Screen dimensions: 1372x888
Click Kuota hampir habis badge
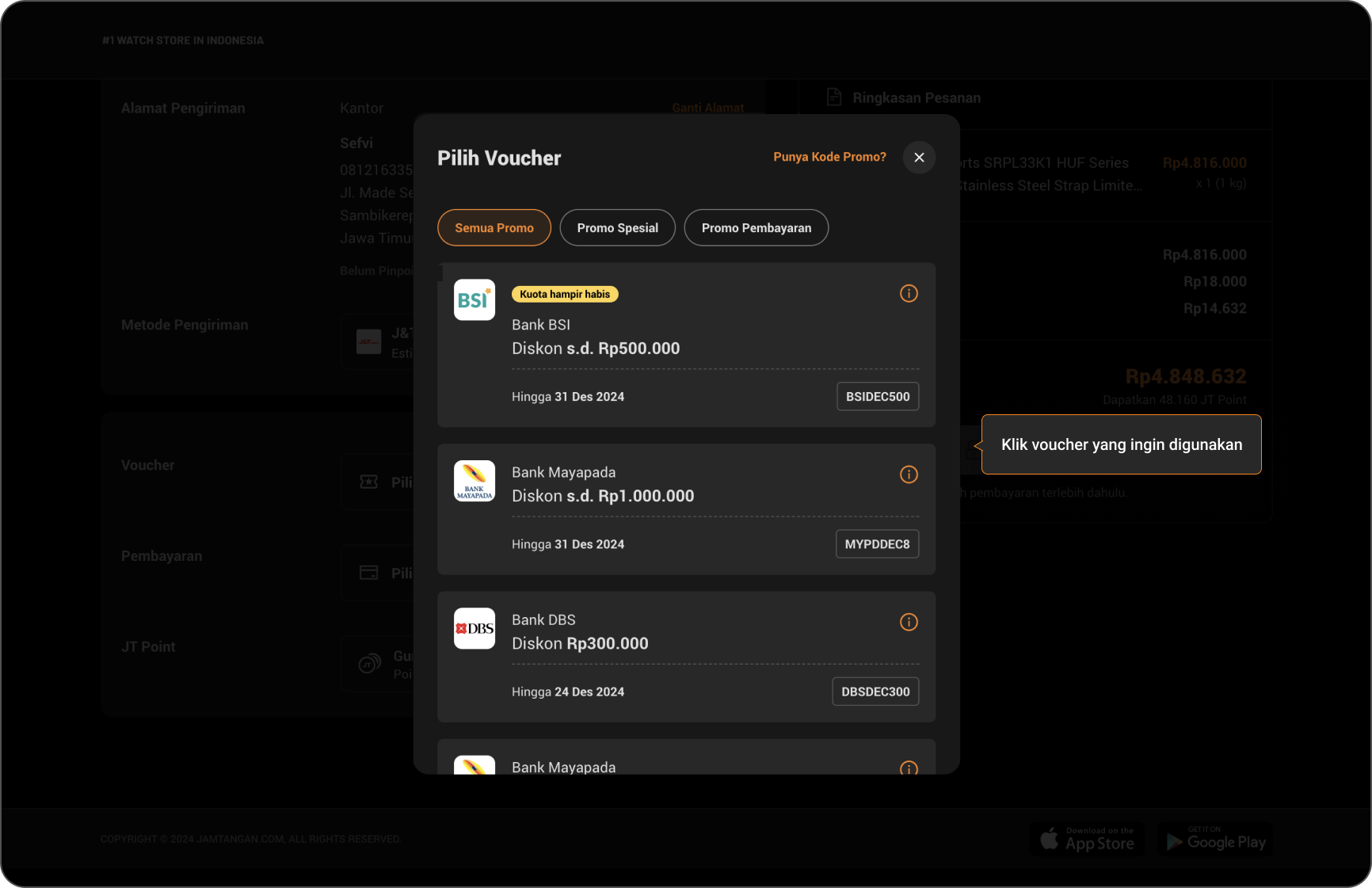coord(565,294)
